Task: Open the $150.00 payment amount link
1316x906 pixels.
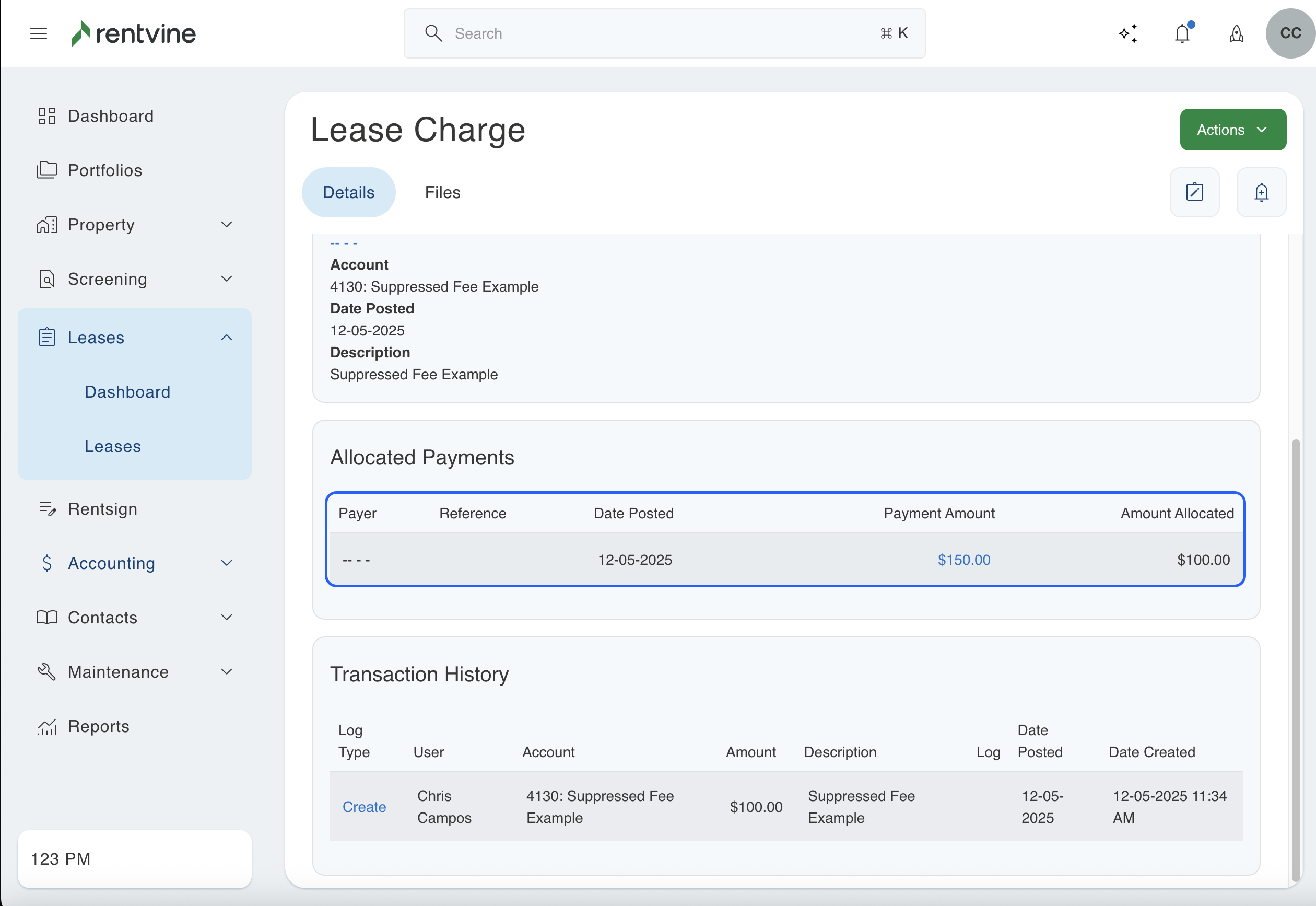Action: [964, 560]
